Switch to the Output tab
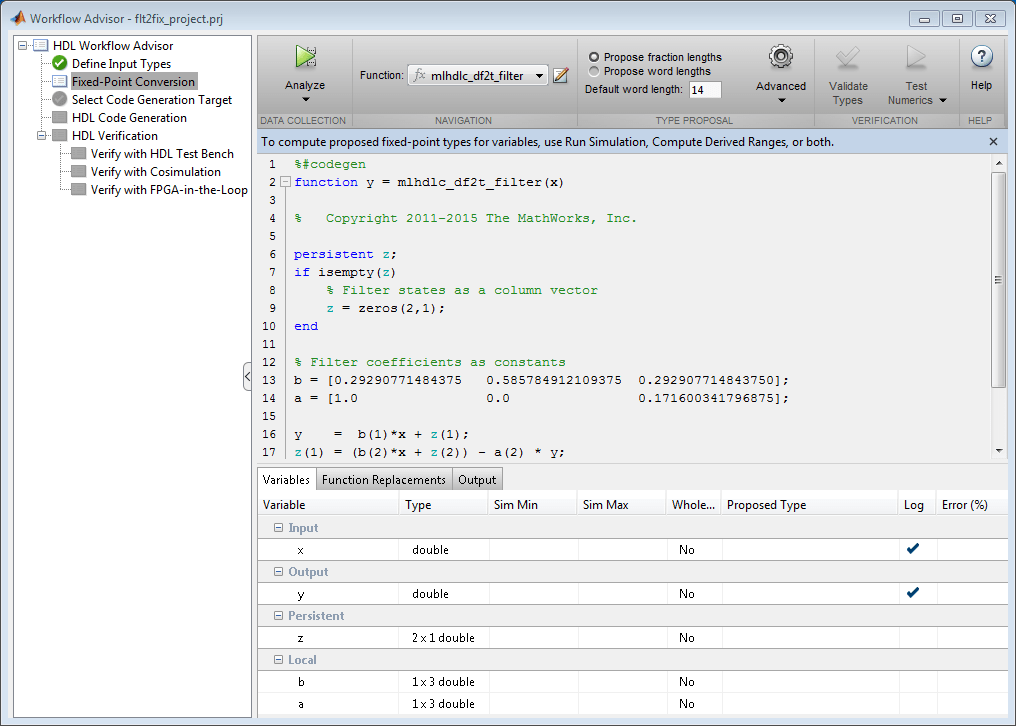The image size is (1016, 726). tap(477, 480)
